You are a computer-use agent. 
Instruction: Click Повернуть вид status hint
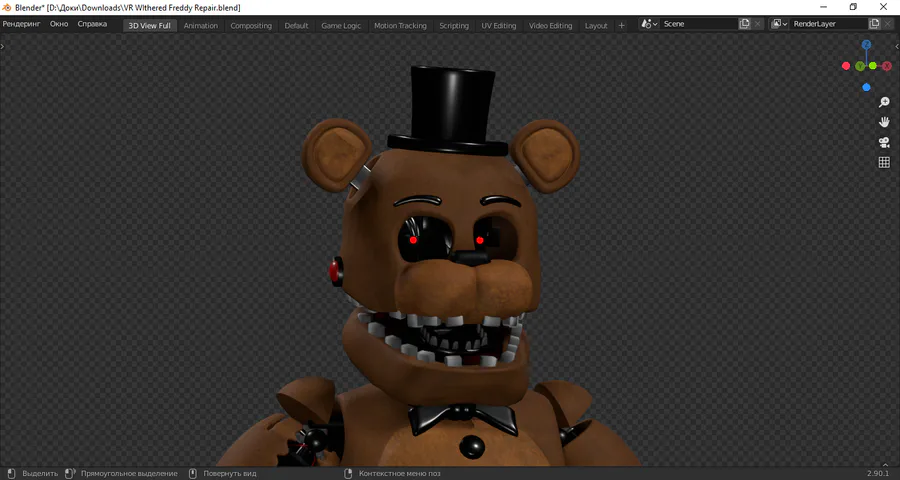(230, 474)
